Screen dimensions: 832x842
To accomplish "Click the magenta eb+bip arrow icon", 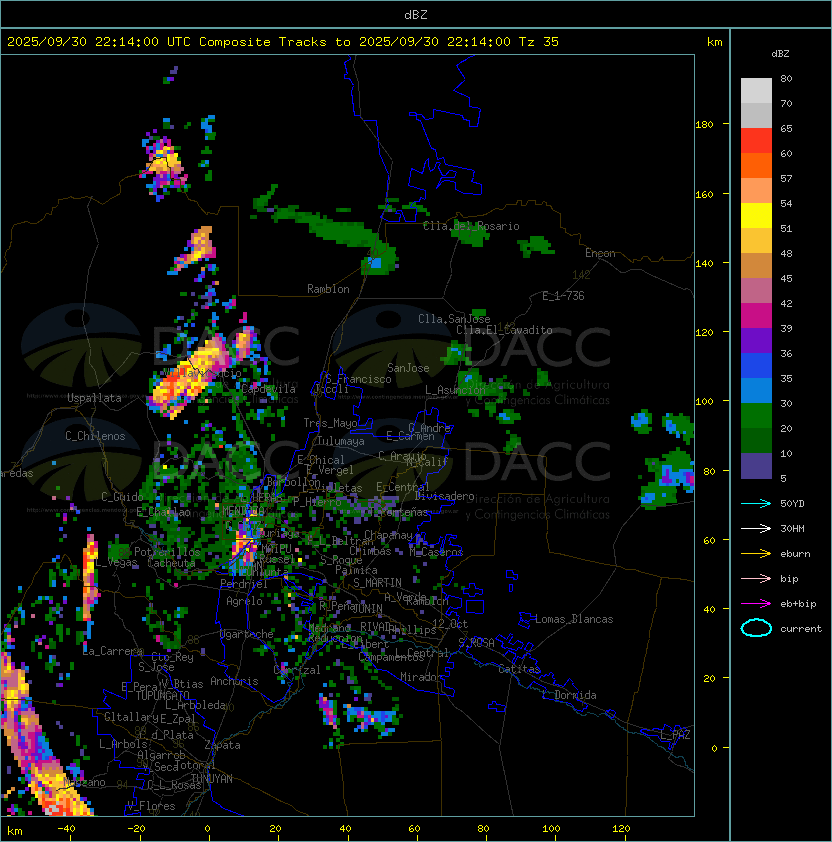I will click(756, 604).
